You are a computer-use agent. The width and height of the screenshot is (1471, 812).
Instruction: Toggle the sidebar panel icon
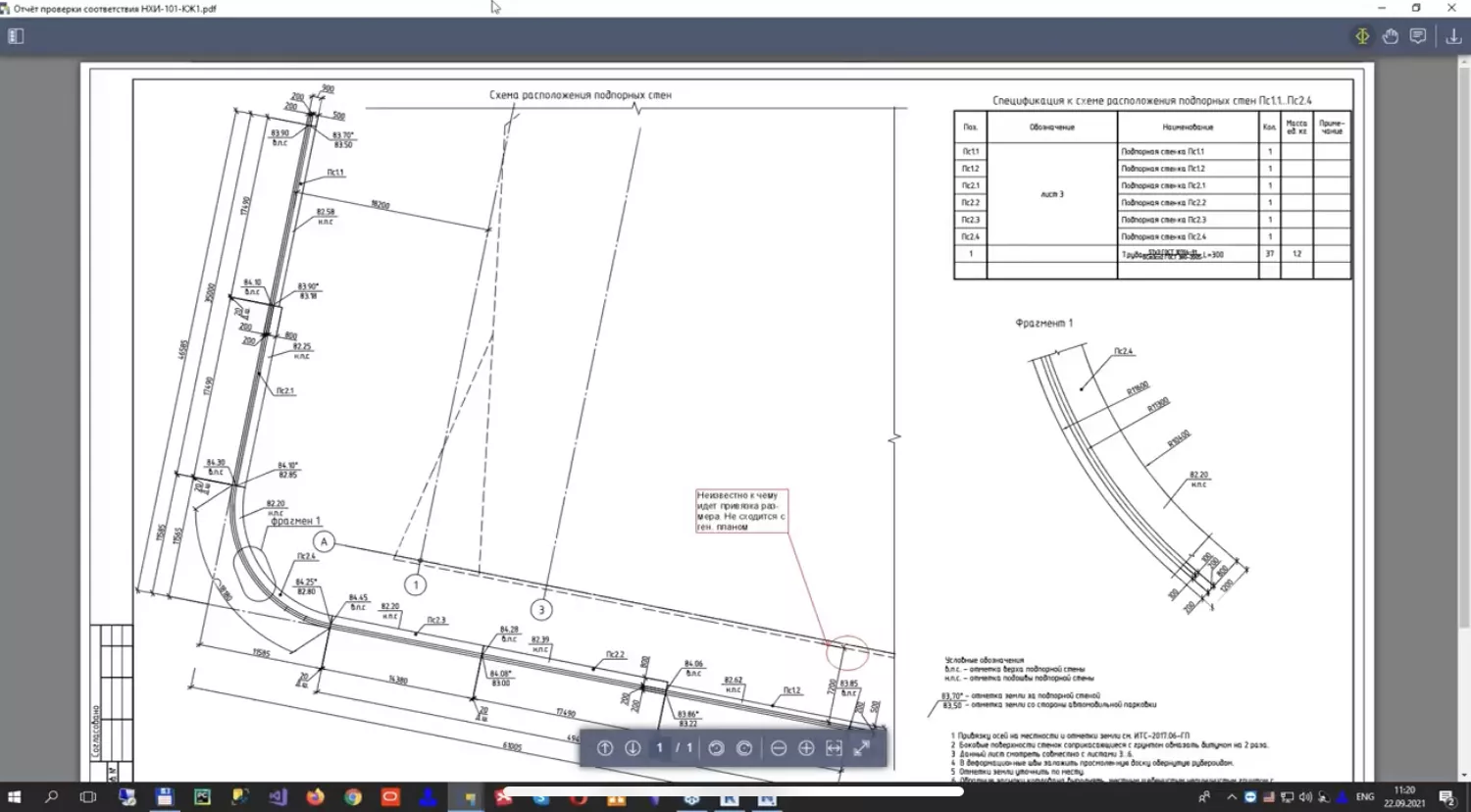[16, 36]
